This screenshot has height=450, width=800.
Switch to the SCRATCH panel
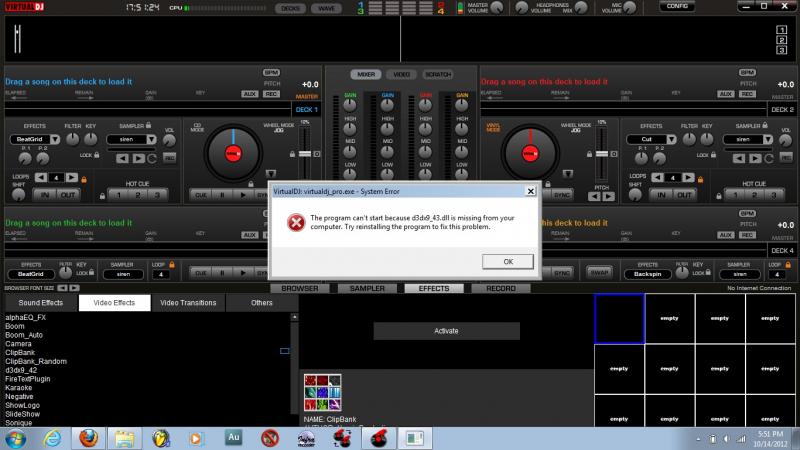point(438,74)
